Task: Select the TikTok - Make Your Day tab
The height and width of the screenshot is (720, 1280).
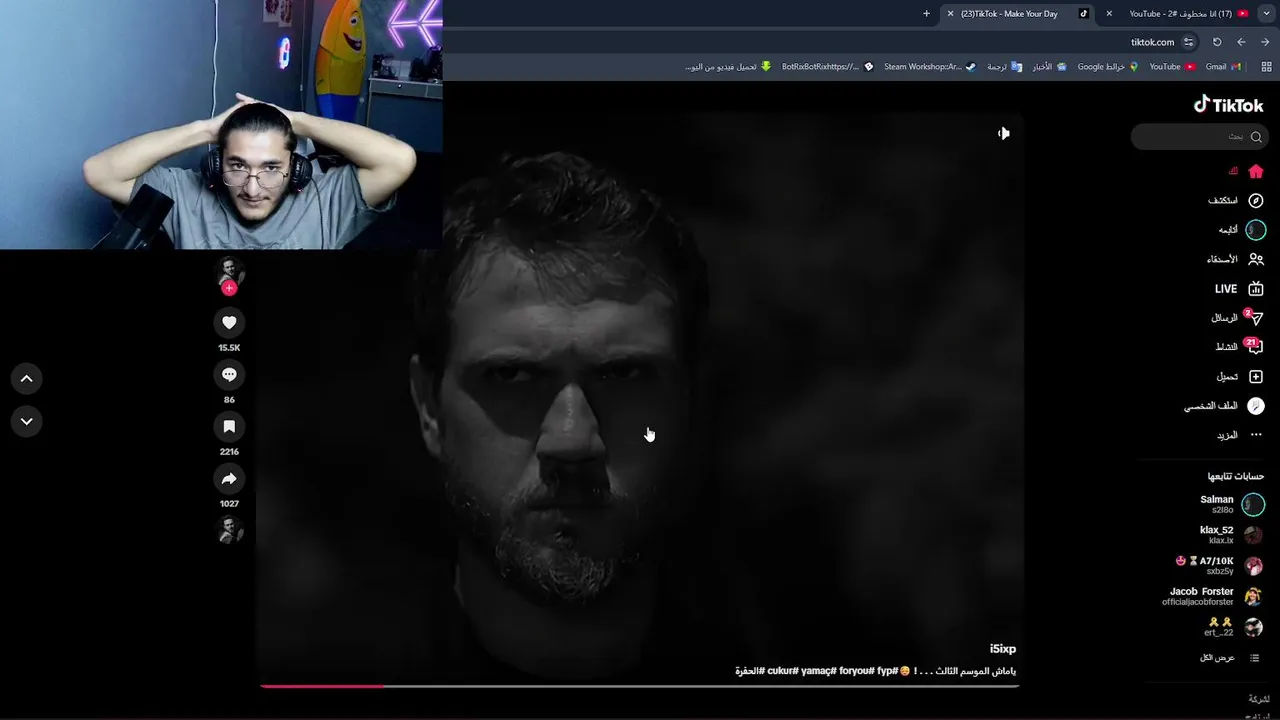Action: coord(1018,14)
